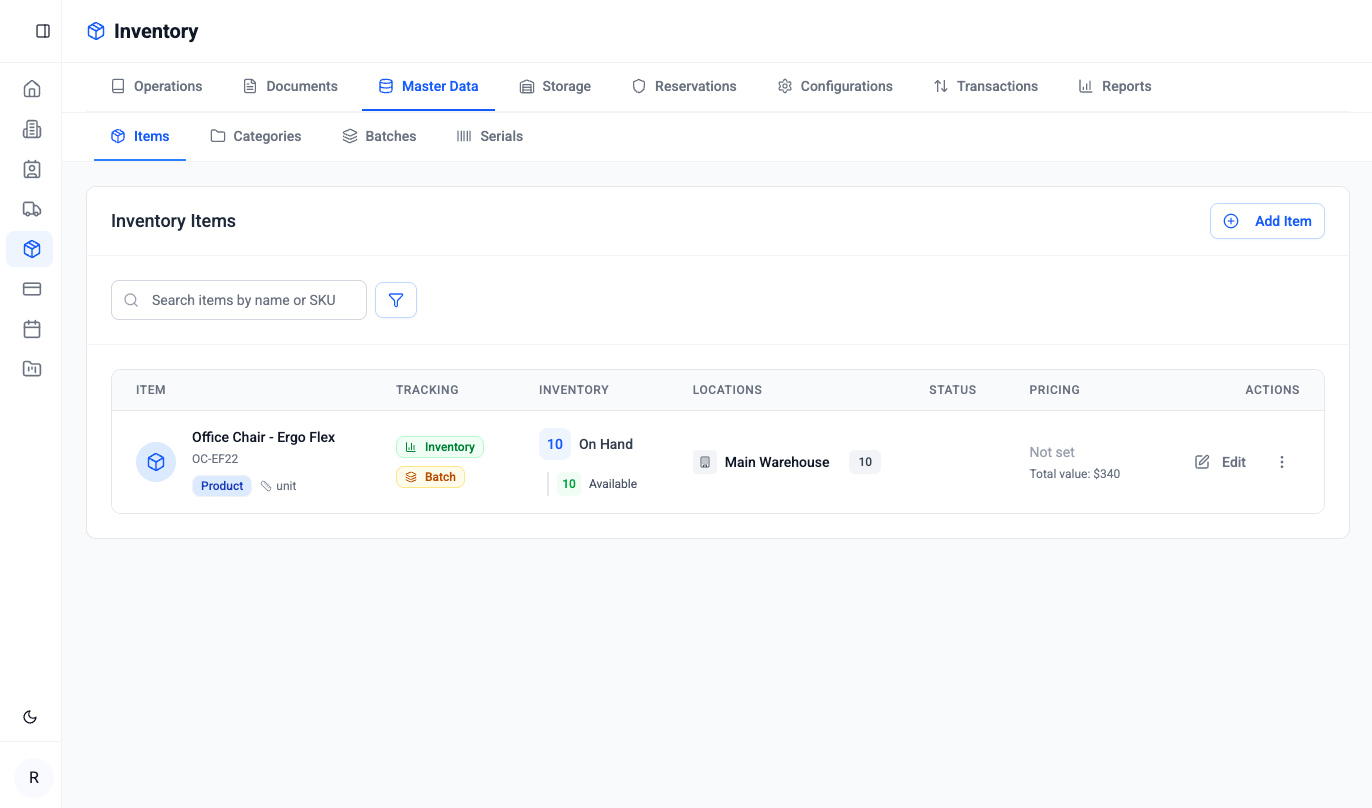
Task: Open the contacts badge sidebar icon
Action: click(x=32, y=169)
